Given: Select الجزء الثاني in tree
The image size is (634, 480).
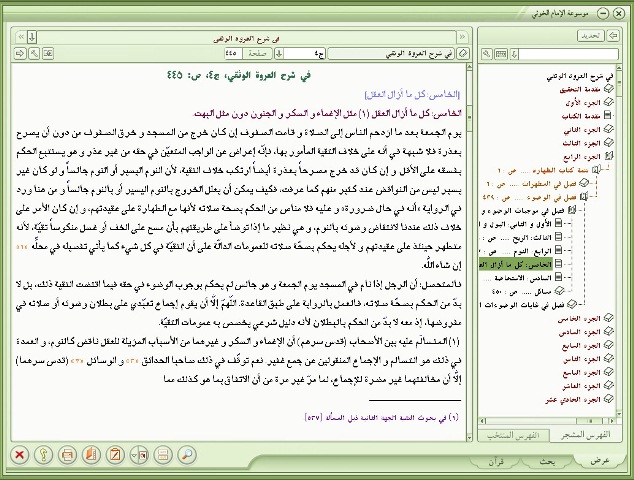Looking at the screenshot, I should pos(582,130).
